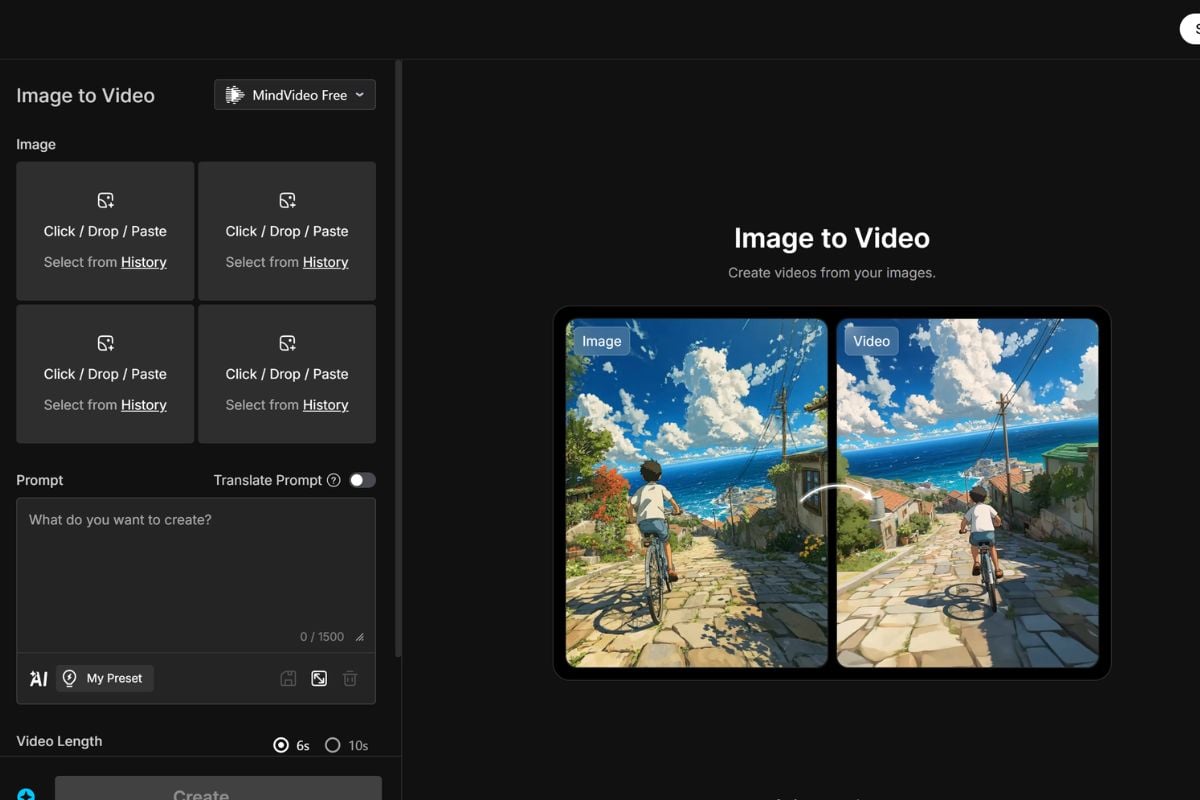1200x800 pixels.
Task: Click the 'Video Length' label
Action: [59, 741]
